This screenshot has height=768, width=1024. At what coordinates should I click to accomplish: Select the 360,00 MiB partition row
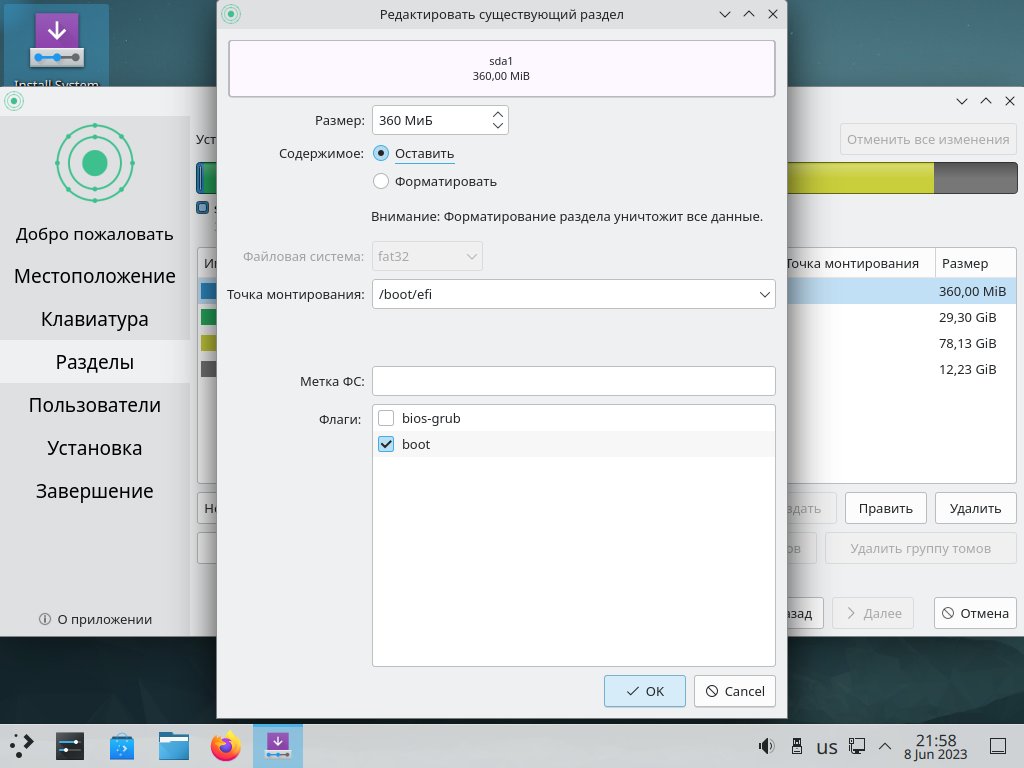coord(901,291)
